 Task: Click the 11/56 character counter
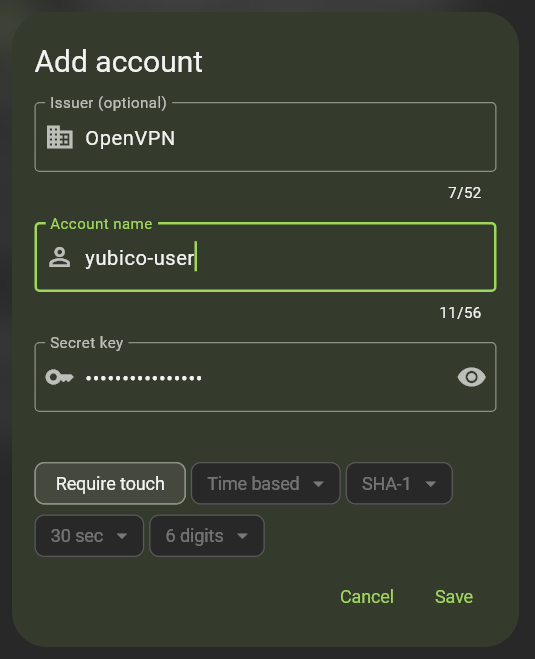point(460,313)
